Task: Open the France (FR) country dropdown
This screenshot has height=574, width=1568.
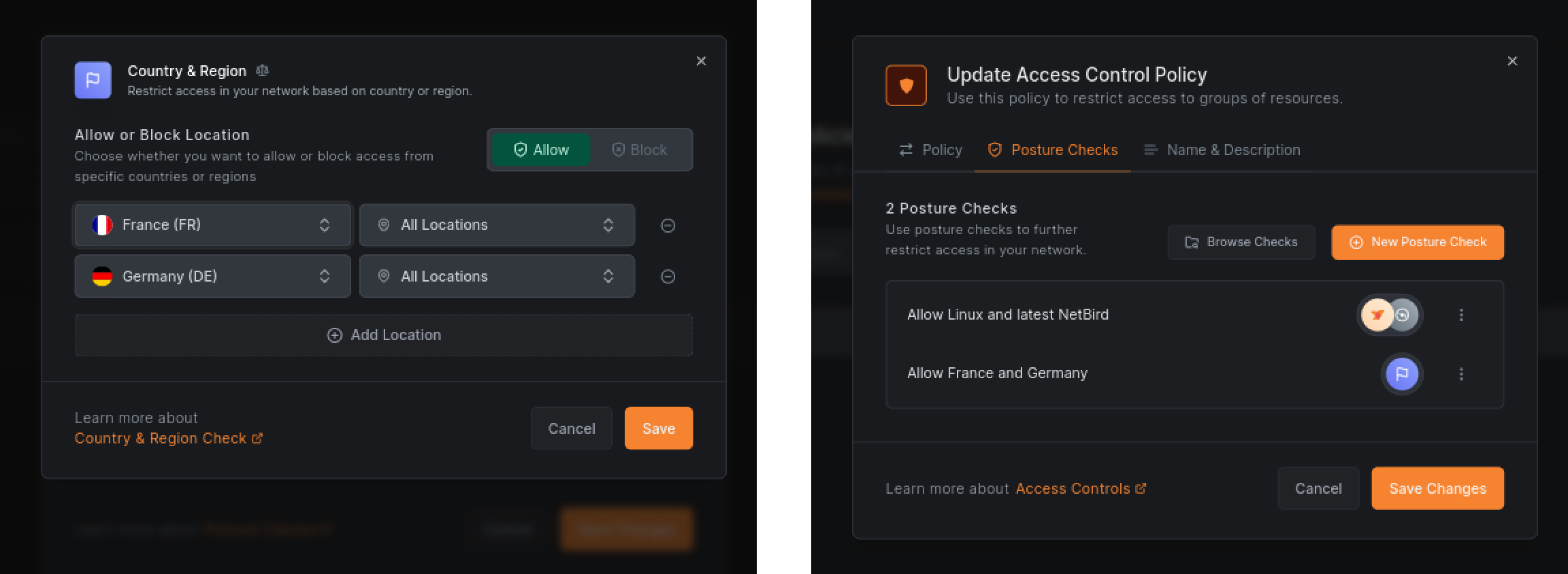Action: tap(212, 225)
